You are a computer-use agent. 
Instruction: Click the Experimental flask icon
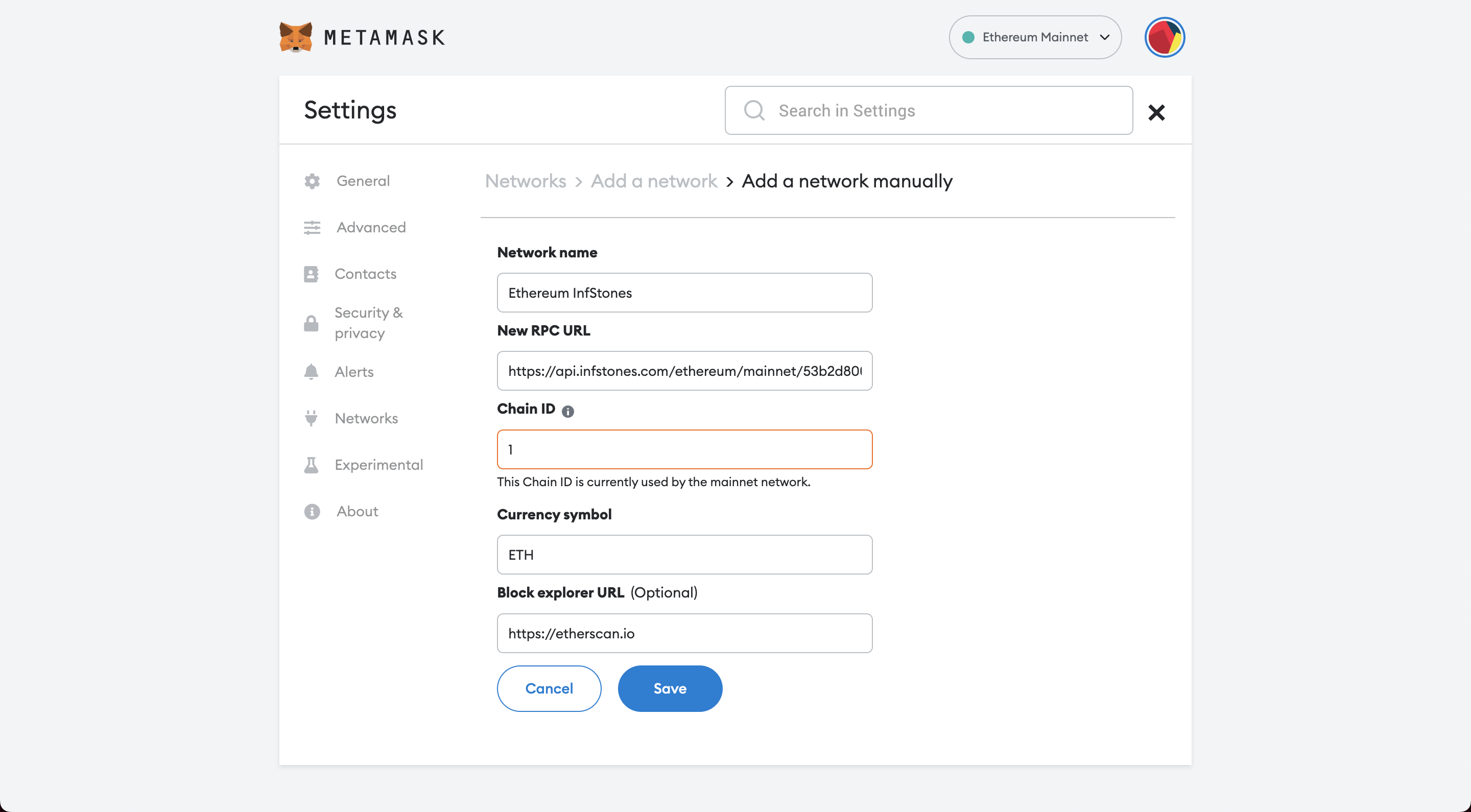(311, 465)
